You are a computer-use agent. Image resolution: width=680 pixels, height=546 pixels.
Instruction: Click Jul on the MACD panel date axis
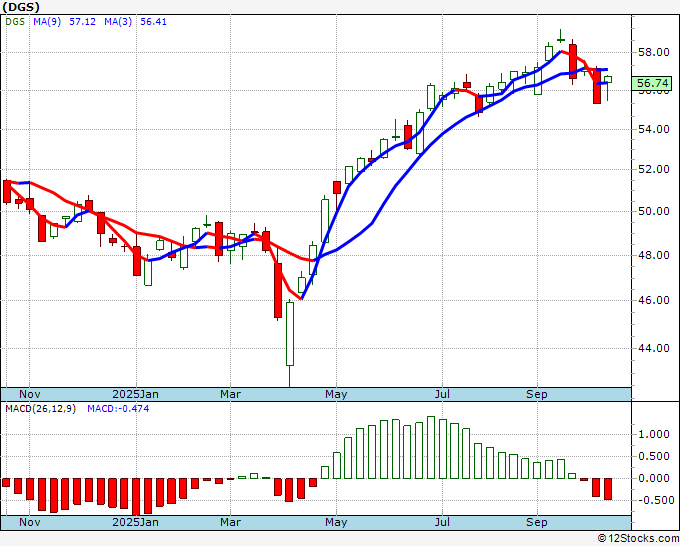pos(442,522)
